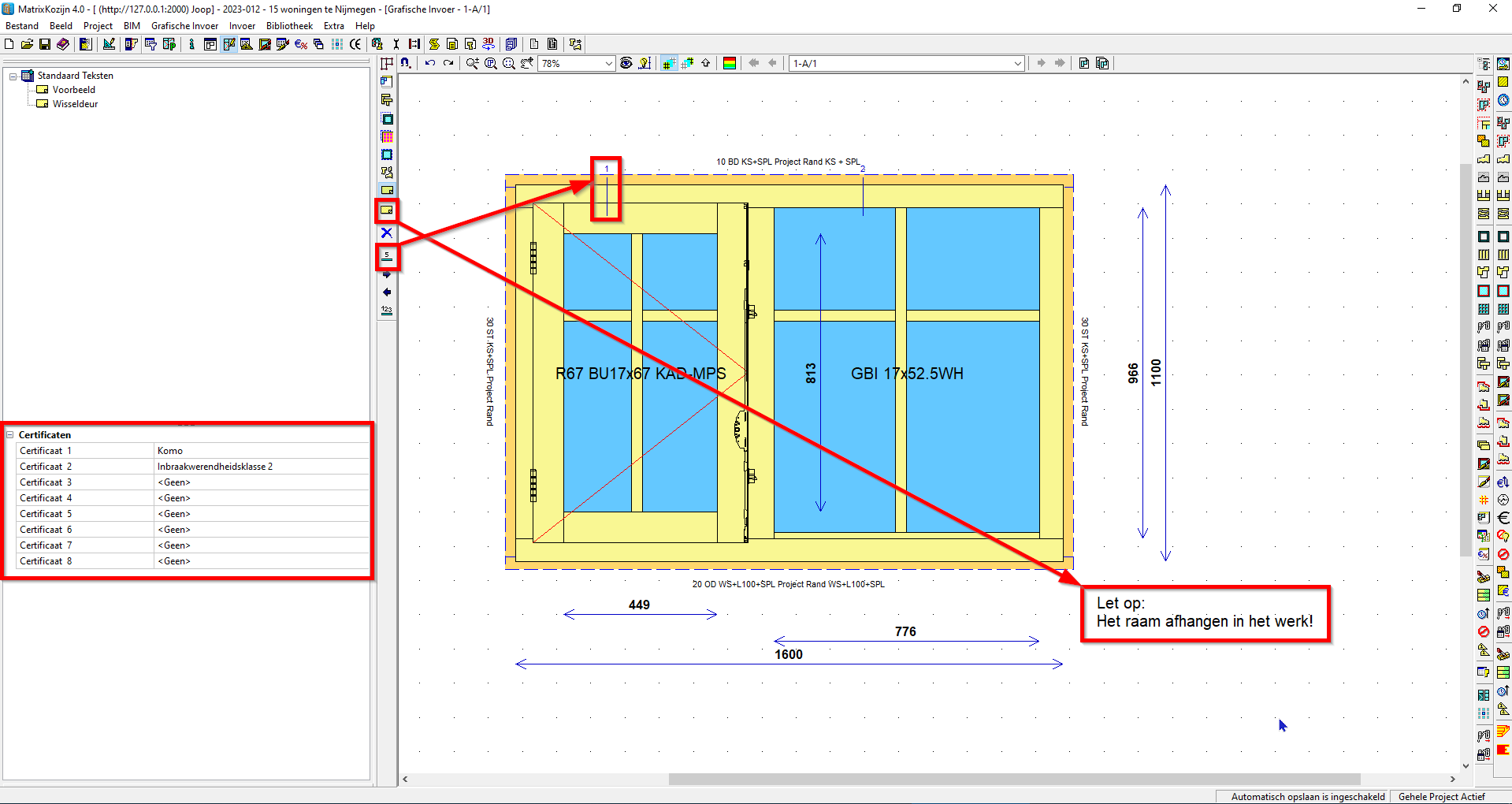This screenshot has height=804, width=1512.
Task: Click the blue X delete icon
Action: pyautogui.click(x=387, y=233)
